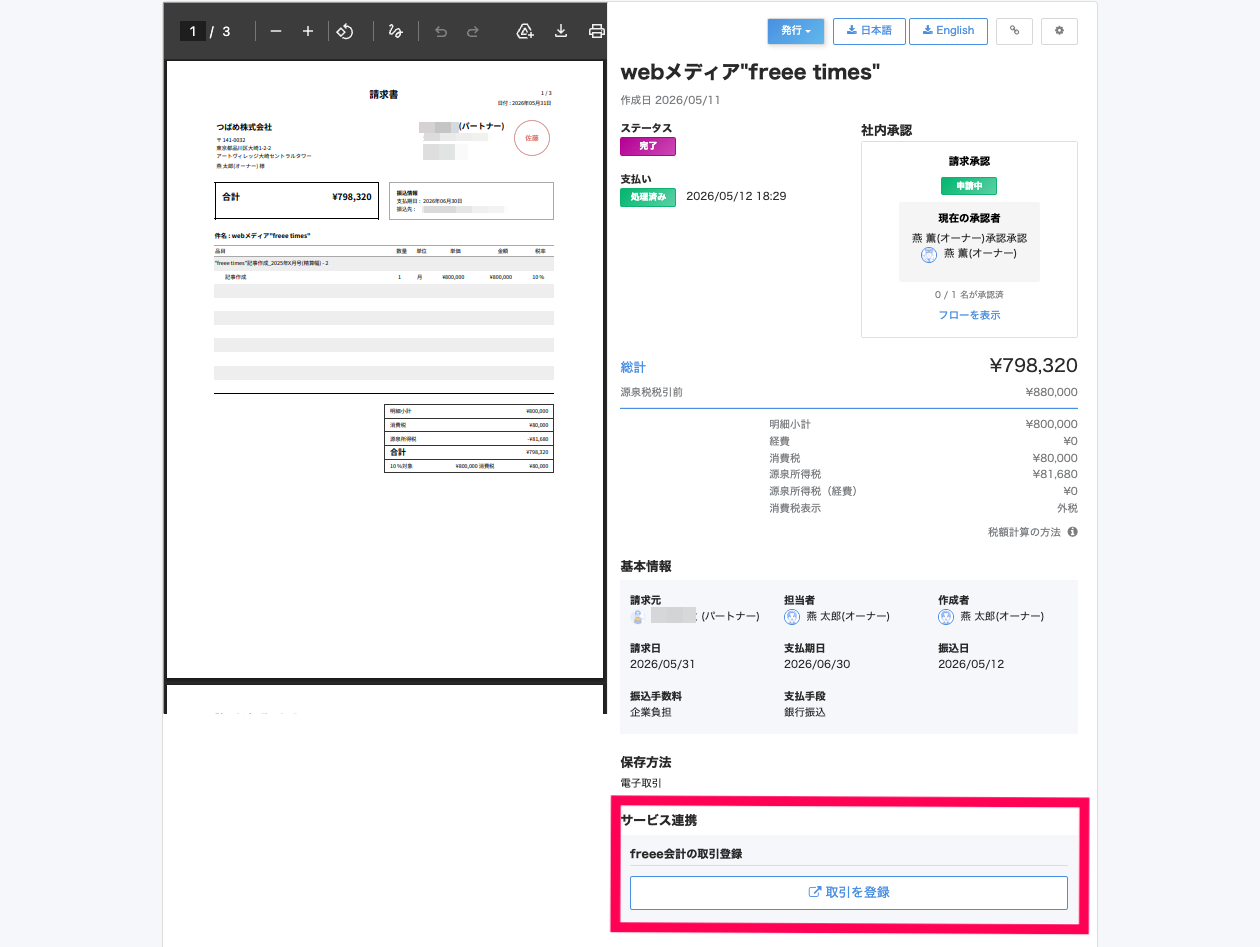Viewport: 1260px width, 947px height.
Task: Click the page number field
Action: click(x=193, y=31)
